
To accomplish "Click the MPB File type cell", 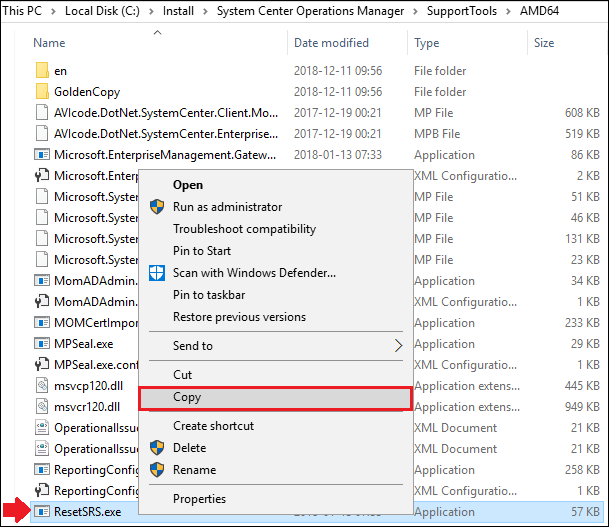I will tap(437, 134).
